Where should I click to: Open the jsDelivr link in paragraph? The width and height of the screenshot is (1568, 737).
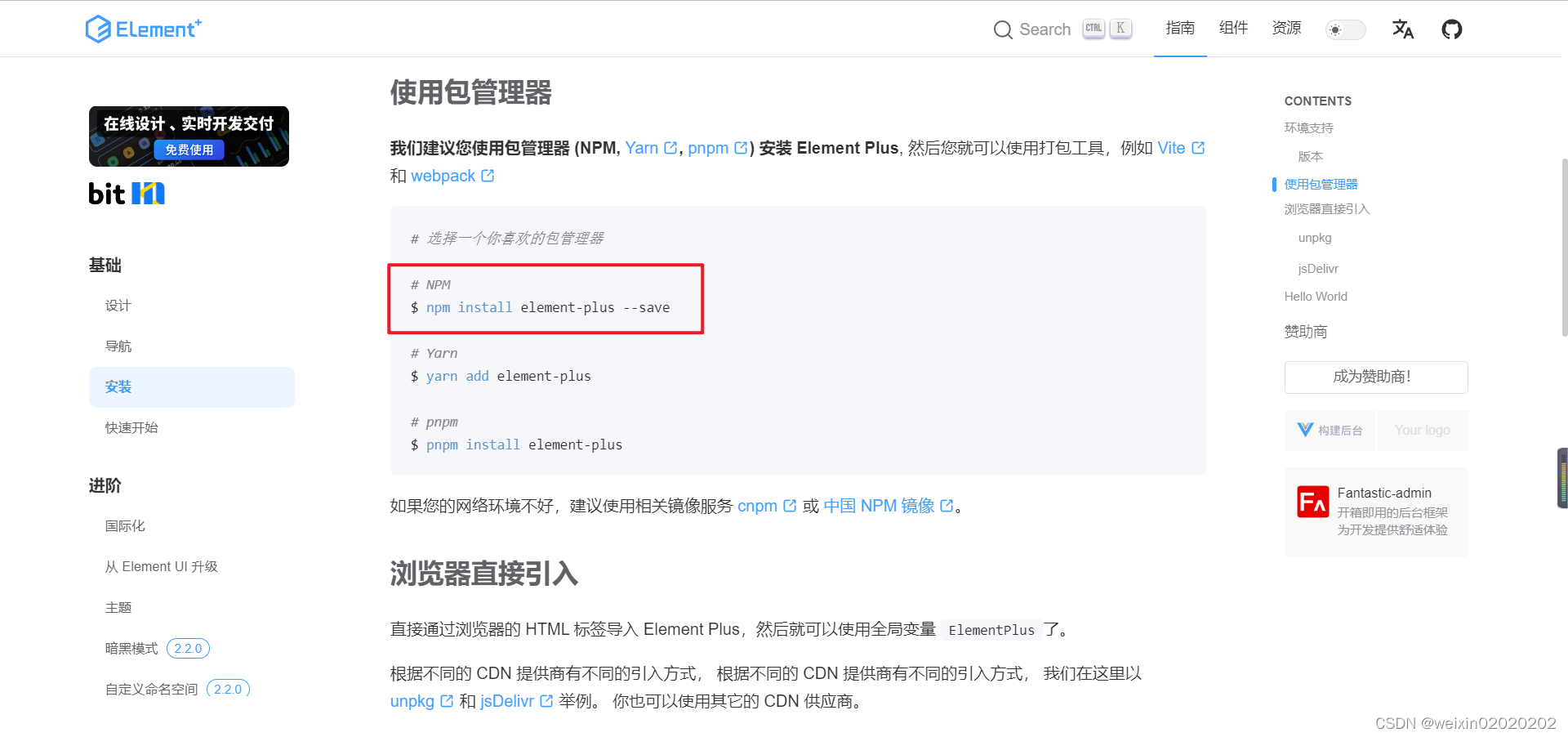516,701
